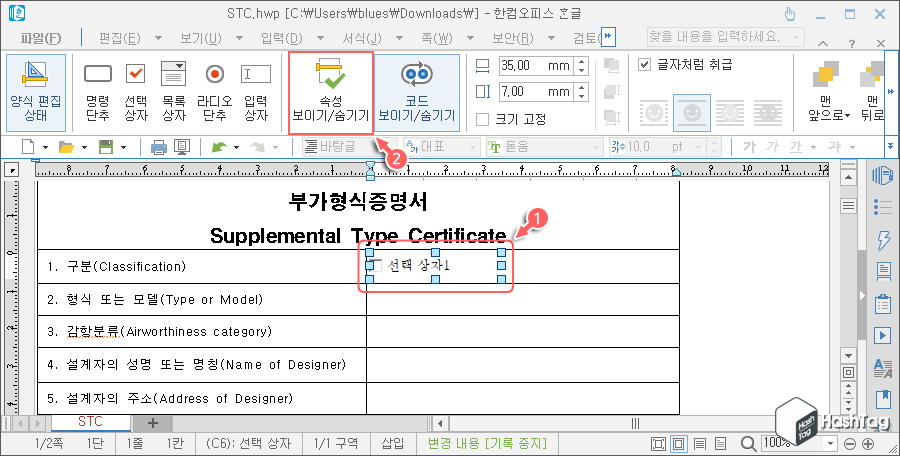Open the 보기(U) menu
The image size is (900, 456).
tap(201, 38)
